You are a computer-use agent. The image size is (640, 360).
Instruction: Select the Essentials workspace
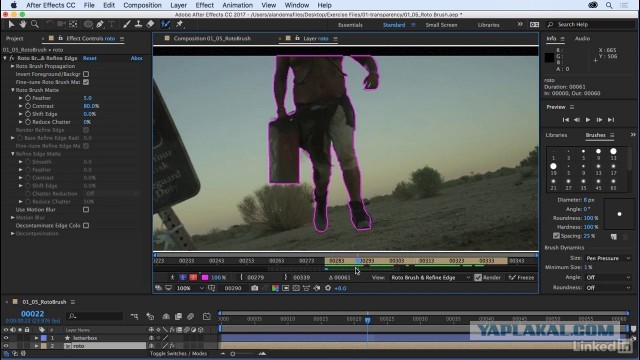[x=350, y=25]
